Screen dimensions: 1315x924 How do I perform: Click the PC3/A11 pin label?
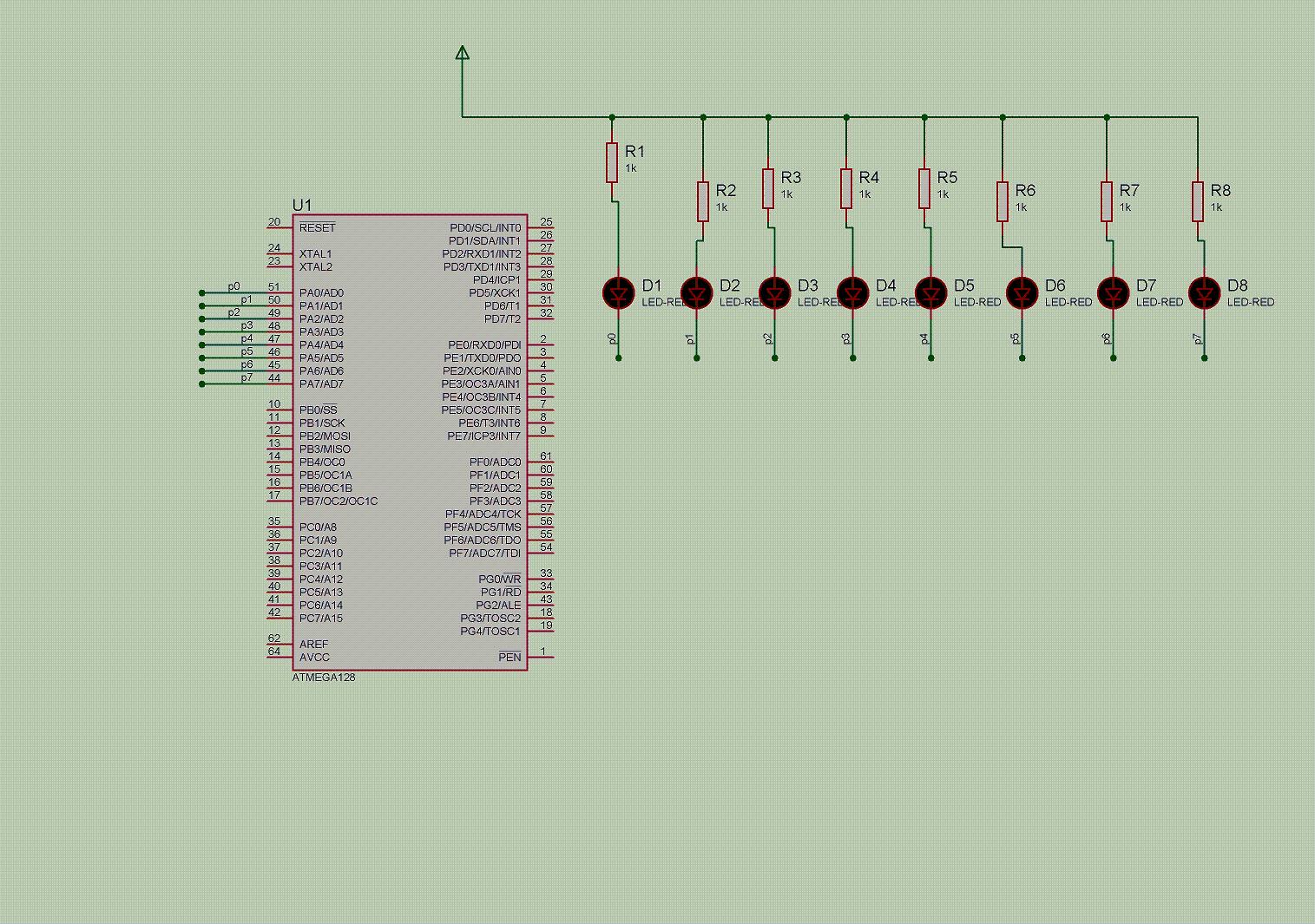(321, 567)
